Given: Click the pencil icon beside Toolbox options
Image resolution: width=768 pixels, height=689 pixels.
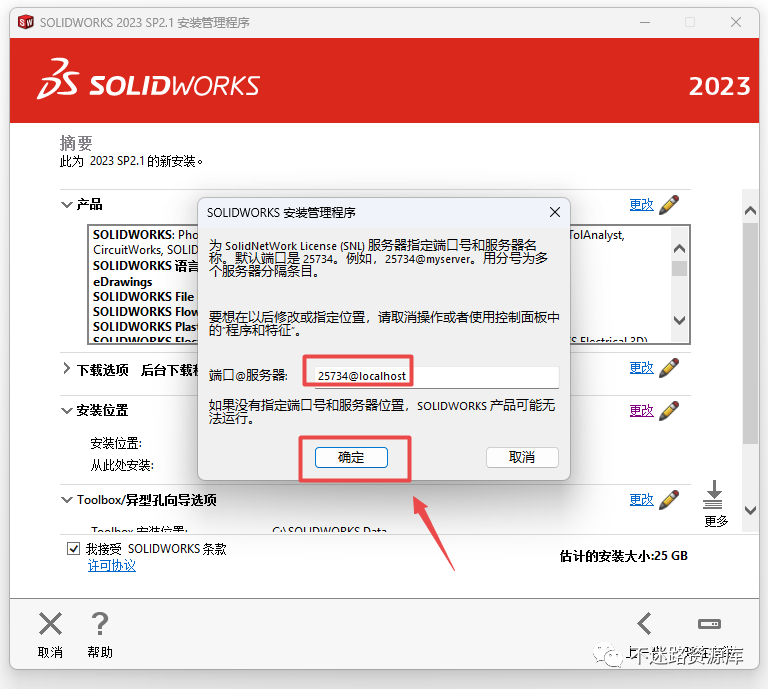Looking at the screenshot, I should 669,499.
